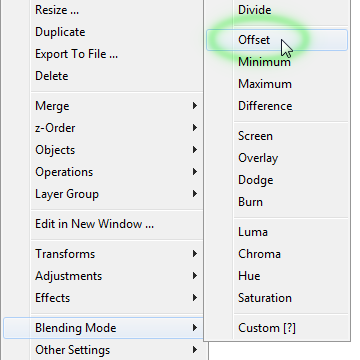Select Maximum in blending submenu
Image resolution: width=360 pixels, height=360 pixels.
pyautogui.click(x=277, y=84)
